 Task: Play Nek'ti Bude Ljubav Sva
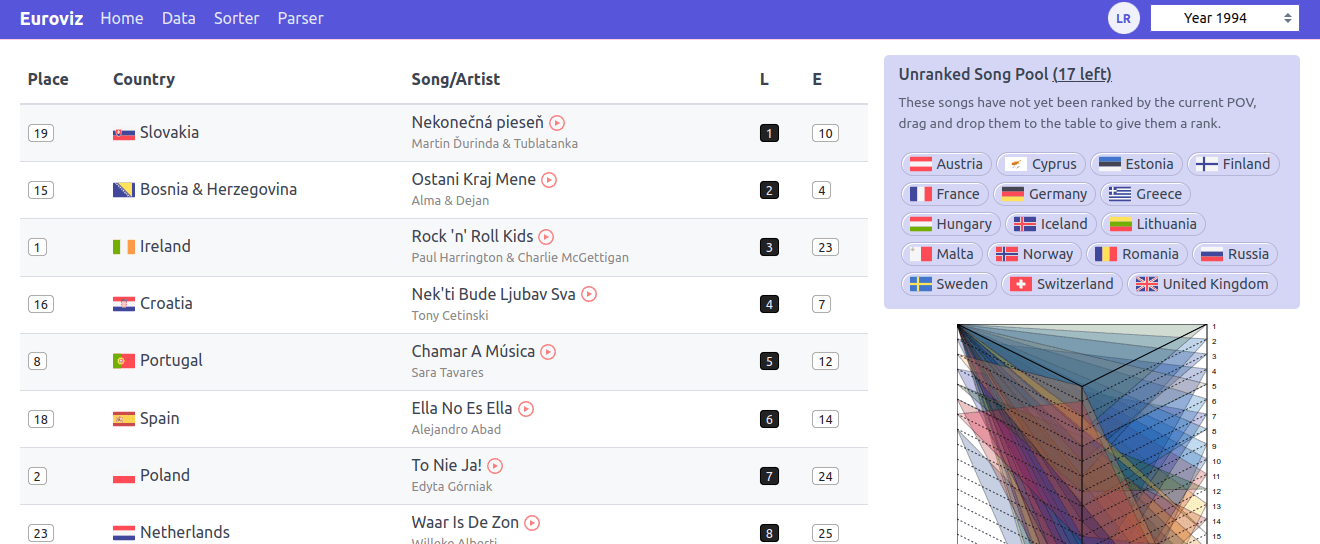(x=589, y=294)
